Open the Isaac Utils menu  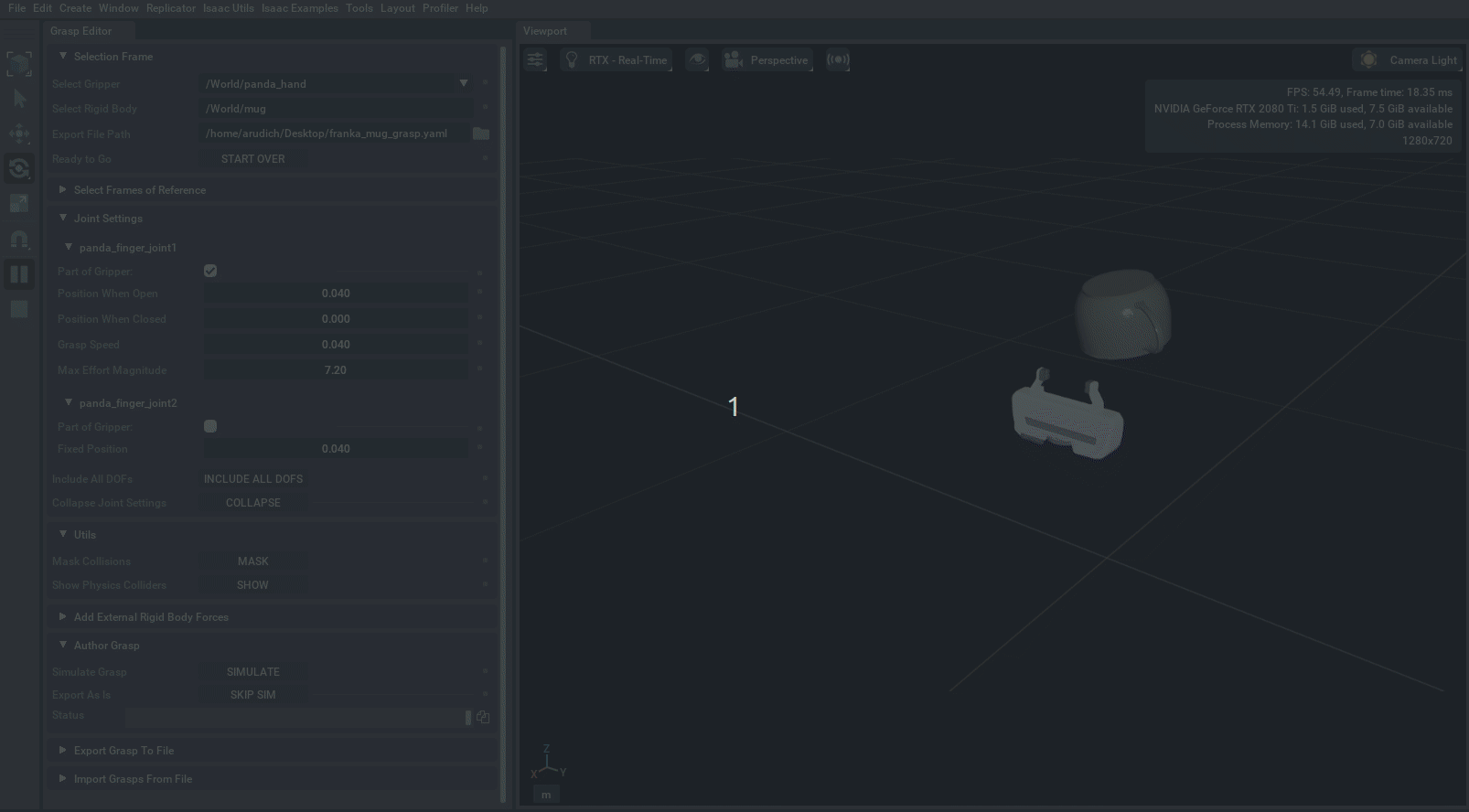coord(229,8)
